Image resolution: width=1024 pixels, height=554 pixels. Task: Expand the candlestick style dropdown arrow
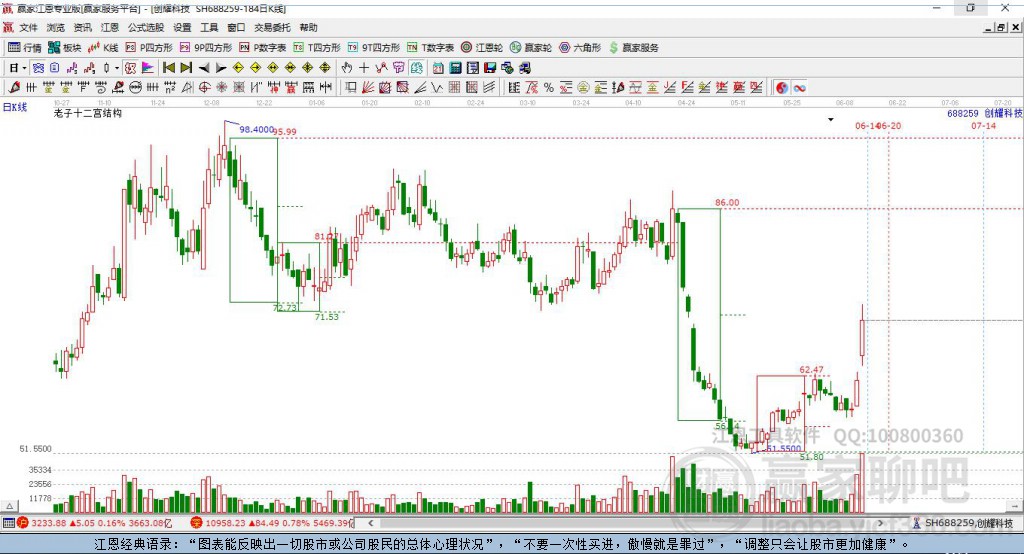(117, 68)
